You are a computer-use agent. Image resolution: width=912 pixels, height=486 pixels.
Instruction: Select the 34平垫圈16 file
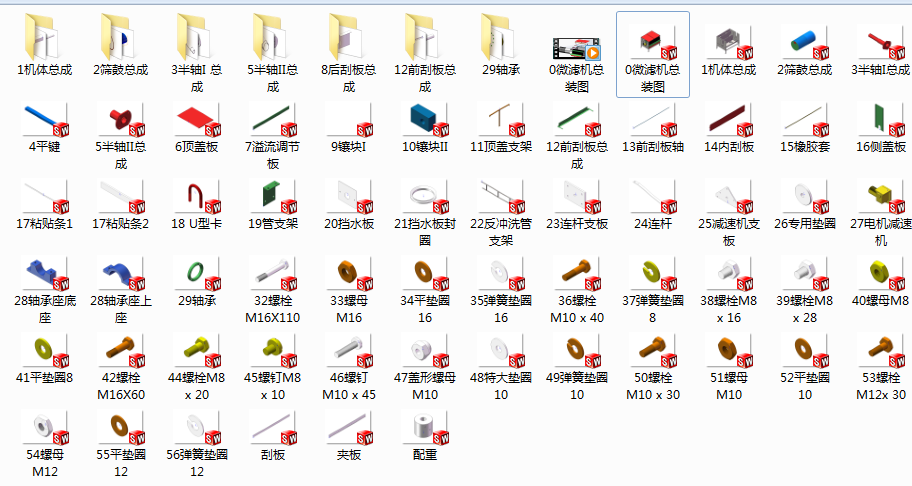click(425, 290)
